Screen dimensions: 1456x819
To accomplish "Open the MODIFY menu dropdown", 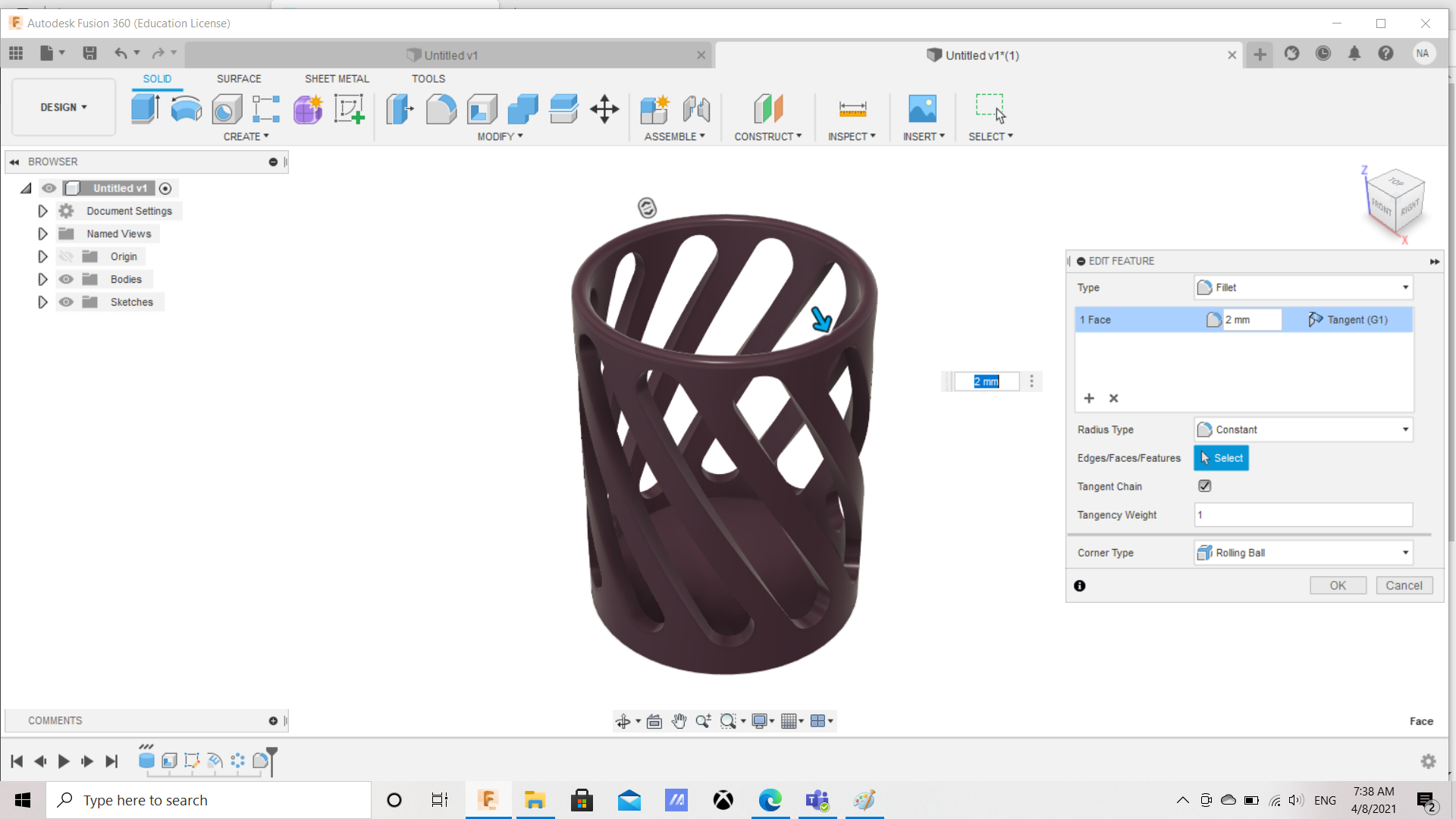I will tap(500, 136).
